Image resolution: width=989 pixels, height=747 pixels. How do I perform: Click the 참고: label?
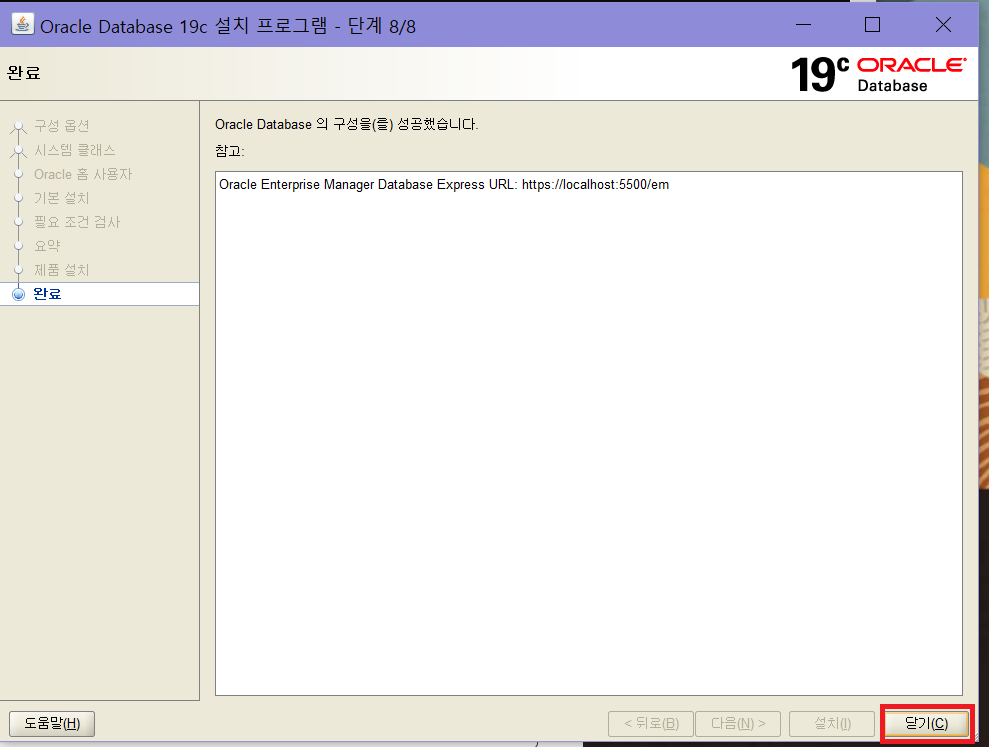(230, 151)
